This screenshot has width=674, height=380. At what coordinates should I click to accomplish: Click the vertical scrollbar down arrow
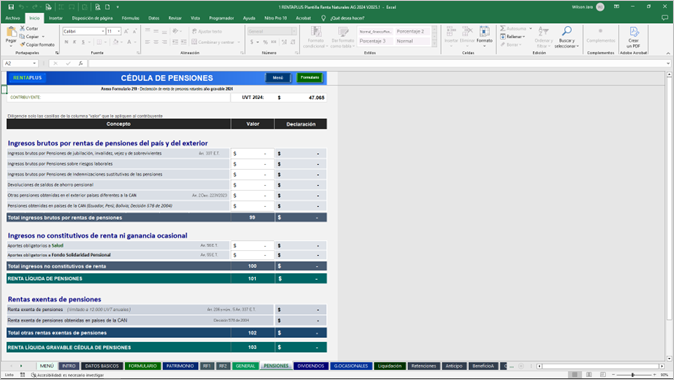(x=669, y=359)
